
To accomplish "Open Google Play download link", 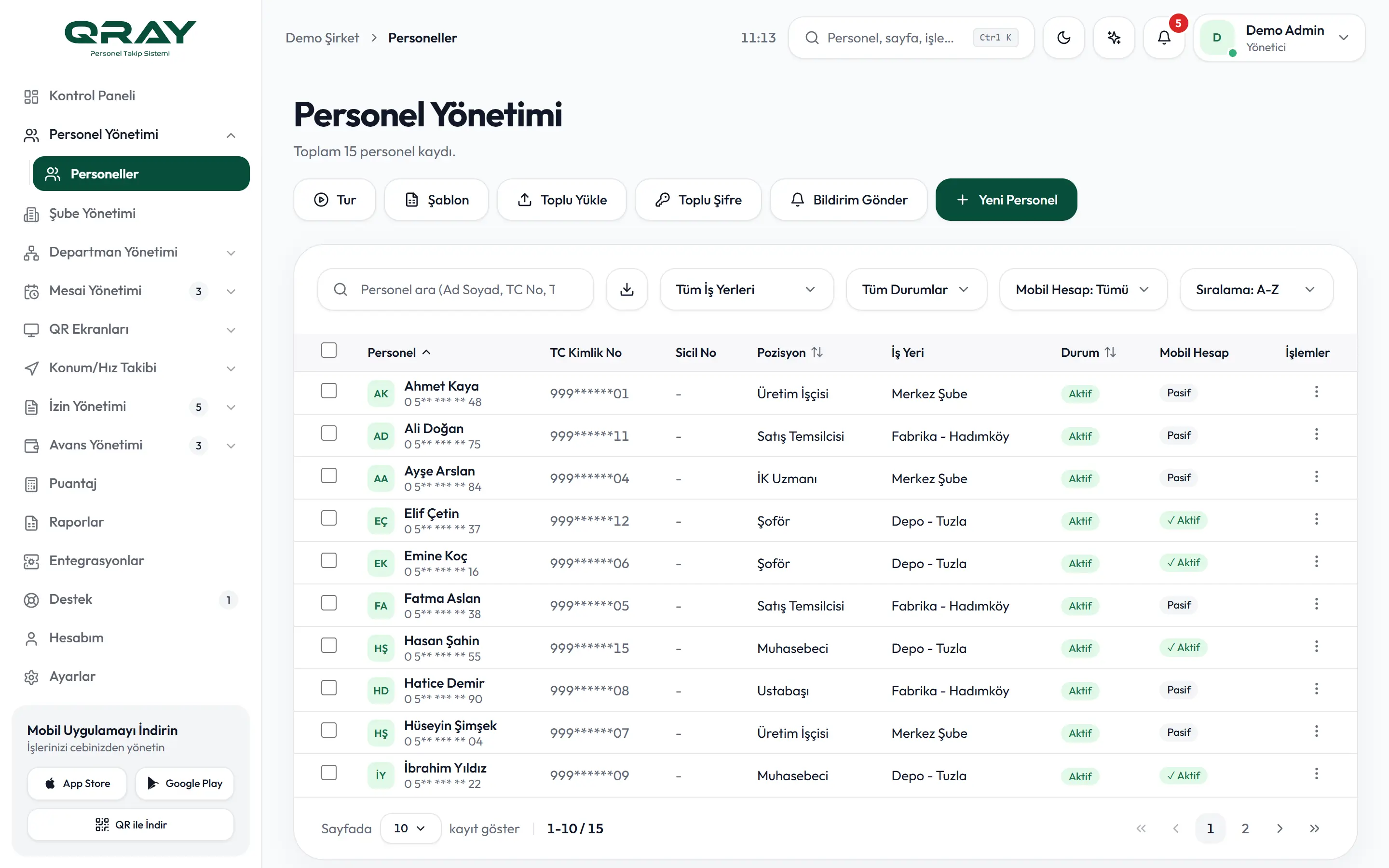I will tap(185, 784).
